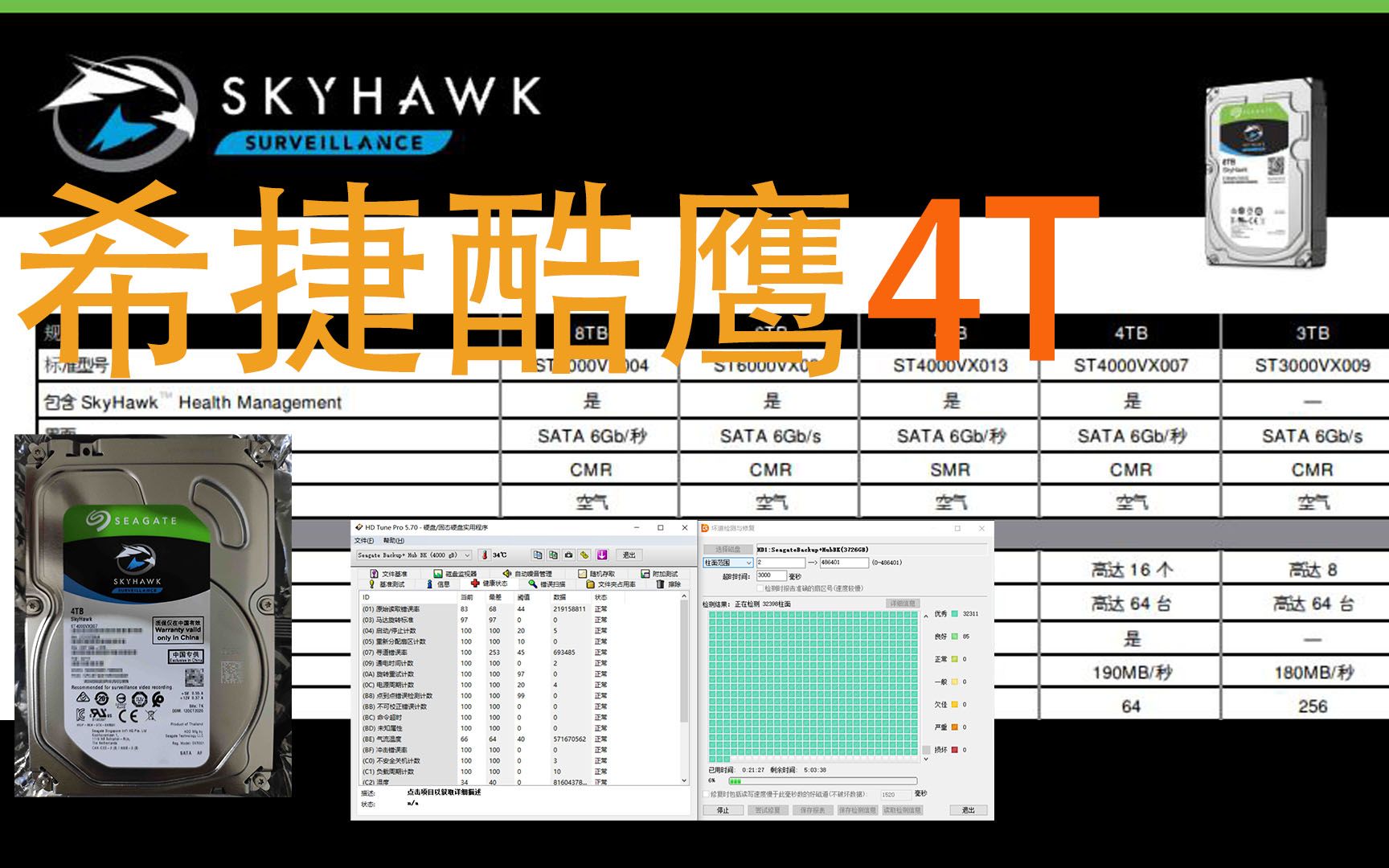
Task: Enable the 检测时报告准确的扇区号 checkbox
Action: pyautogui.click(x=760, y=588)
